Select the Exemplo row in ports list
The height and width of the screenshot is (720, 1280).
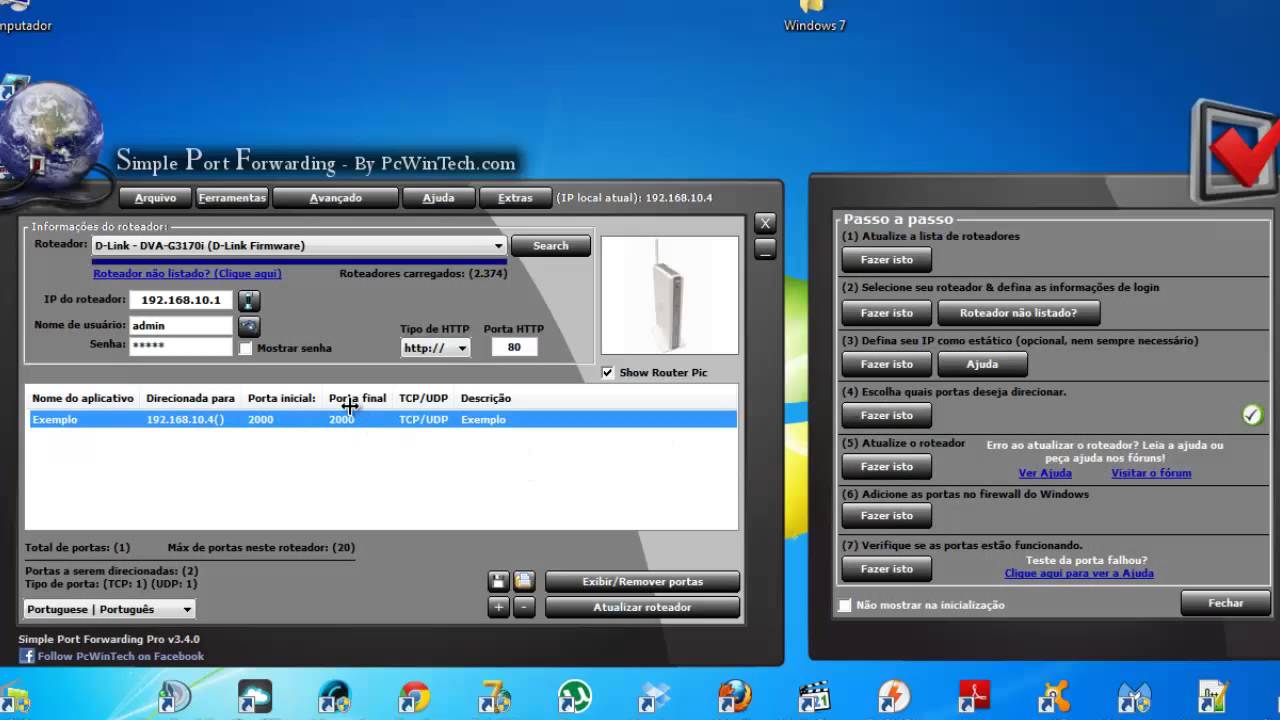pyautogui.click(x=382, y=420)
